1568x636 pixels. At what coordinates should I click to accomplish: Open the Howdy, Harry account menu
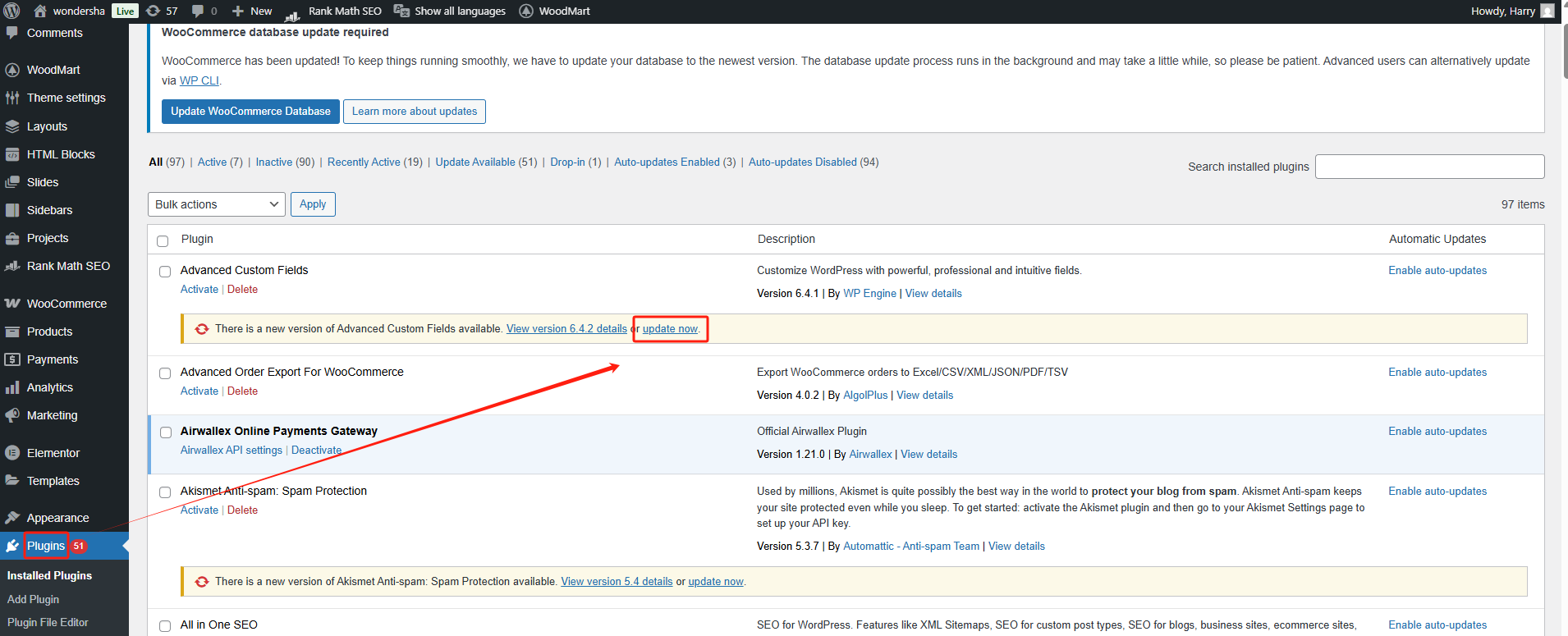[x=1511, y=11]
